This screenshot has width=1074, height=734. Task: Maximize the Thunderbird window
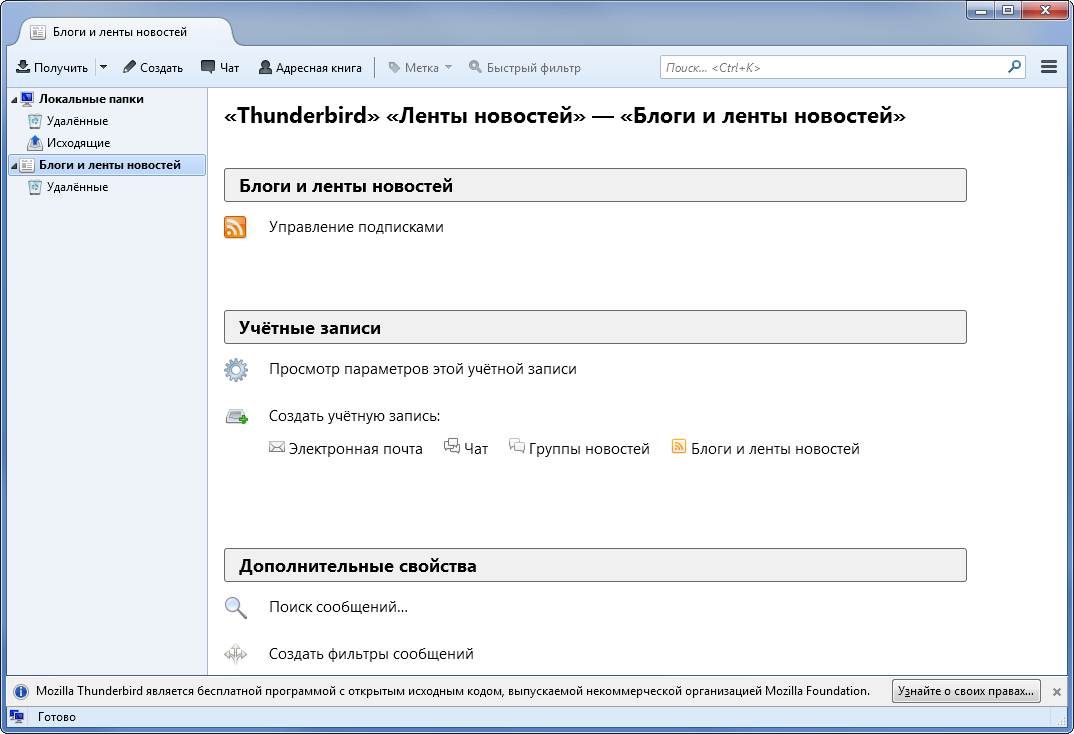pos(1008,10)
